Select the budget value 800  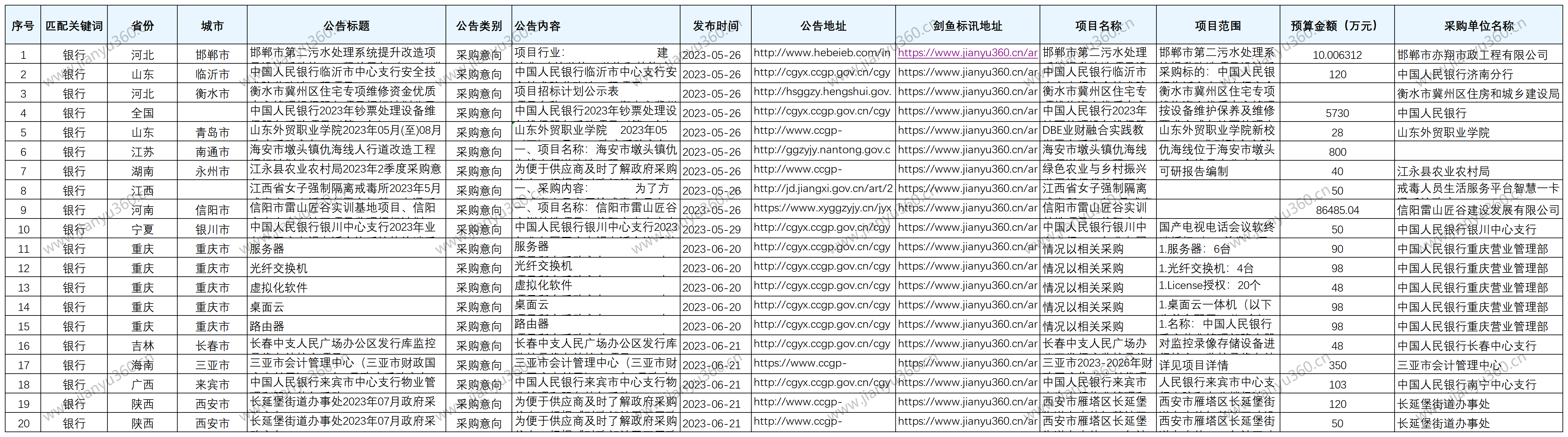tap(1337, 152)
